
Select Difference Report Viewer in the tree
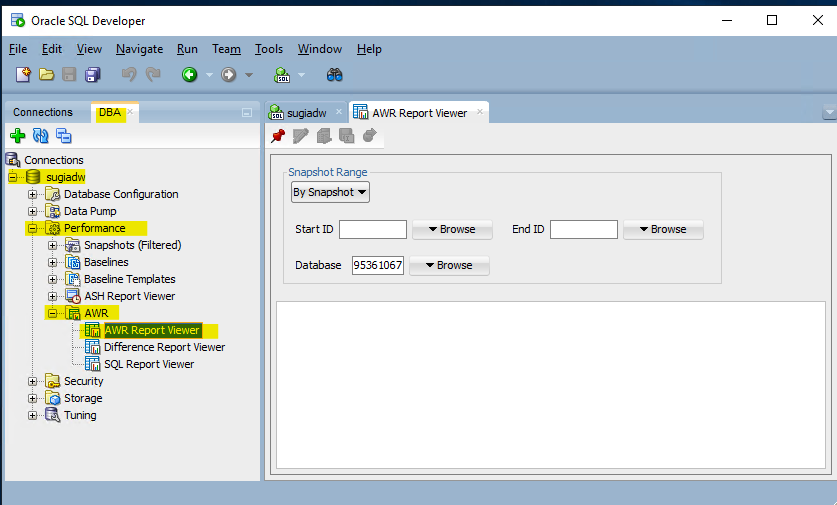164,347
